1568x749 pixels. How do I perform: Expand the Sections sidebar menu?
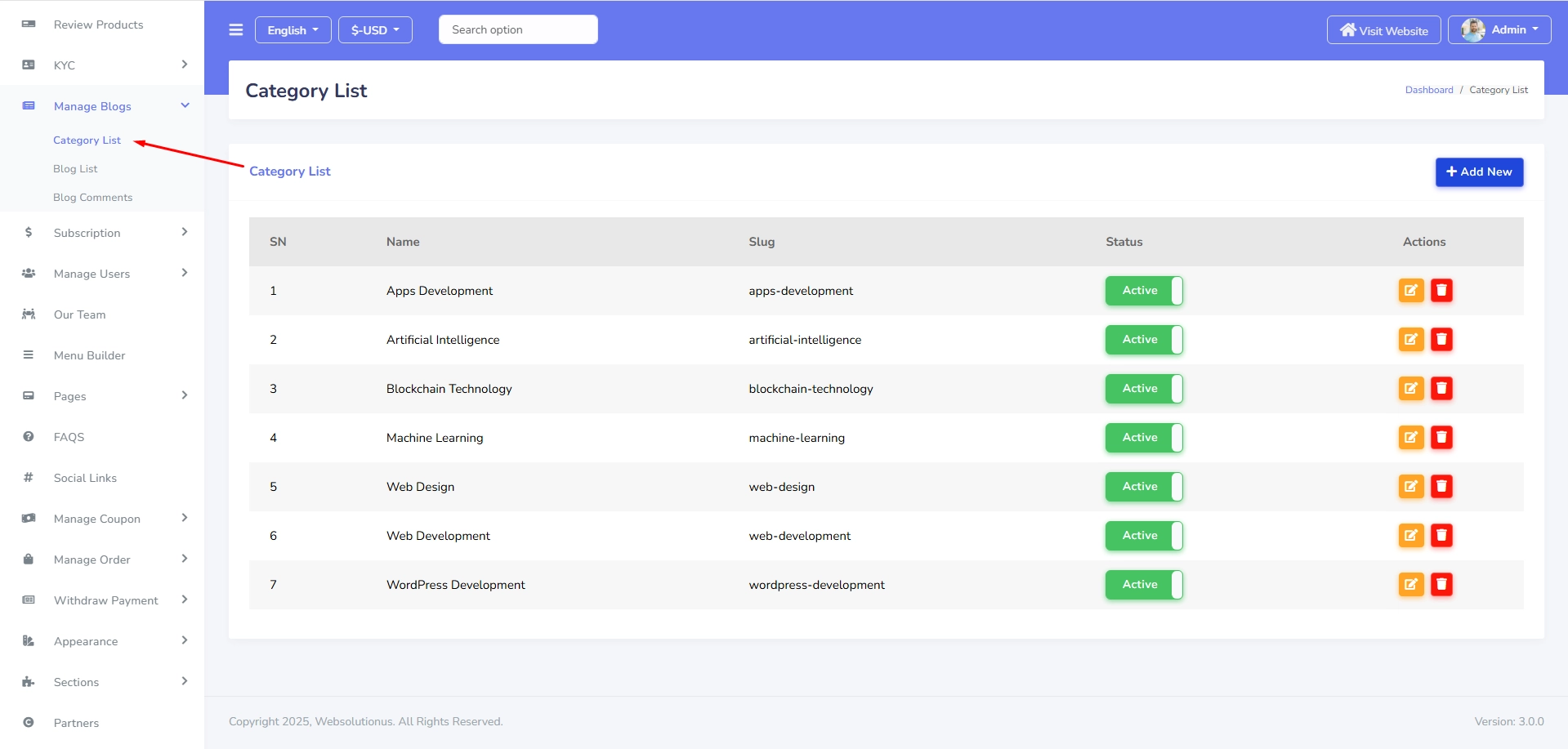pyautogui.click(x=102, y=682)
